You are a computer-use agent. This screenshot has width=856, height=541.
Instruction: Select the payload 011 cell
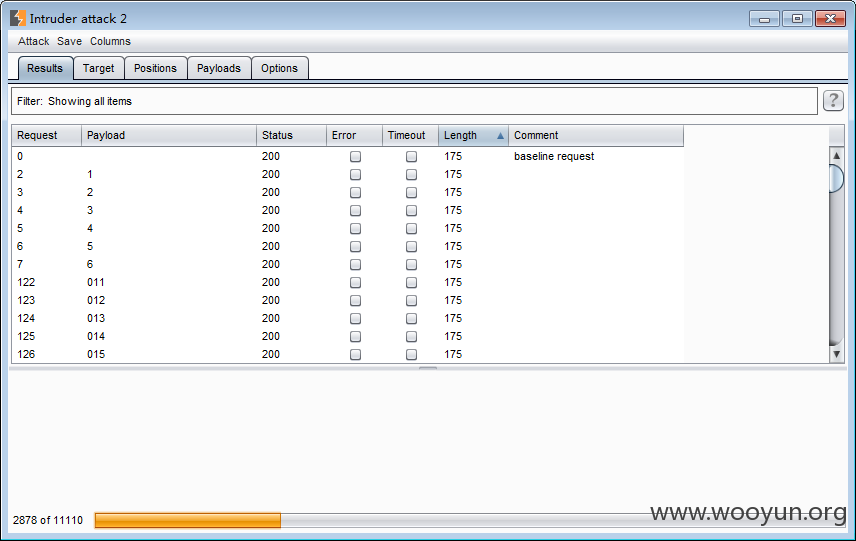tap(96, 282)
